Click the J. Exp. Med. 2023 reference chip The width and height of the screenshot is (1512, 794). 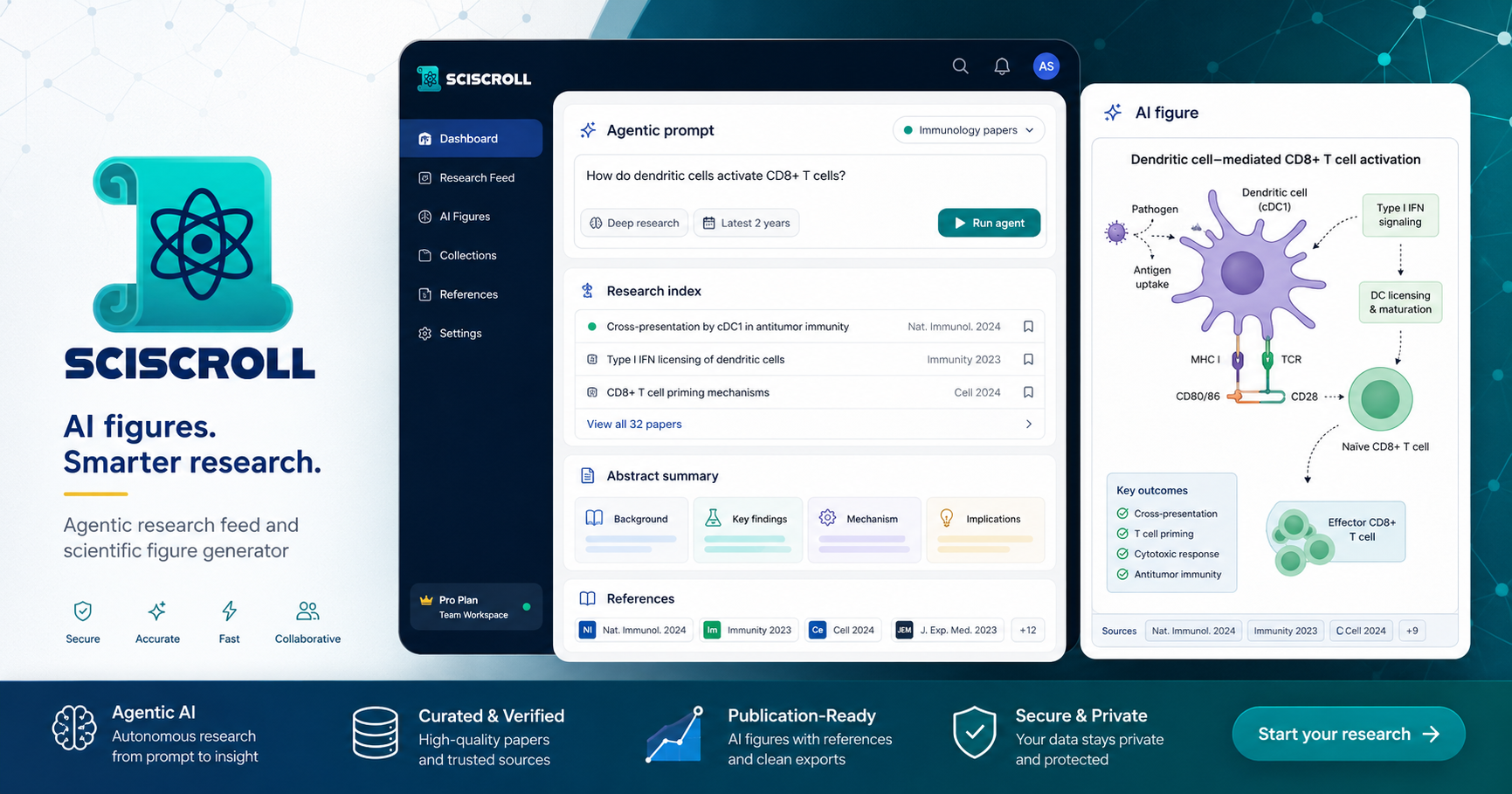coord(949,630)
